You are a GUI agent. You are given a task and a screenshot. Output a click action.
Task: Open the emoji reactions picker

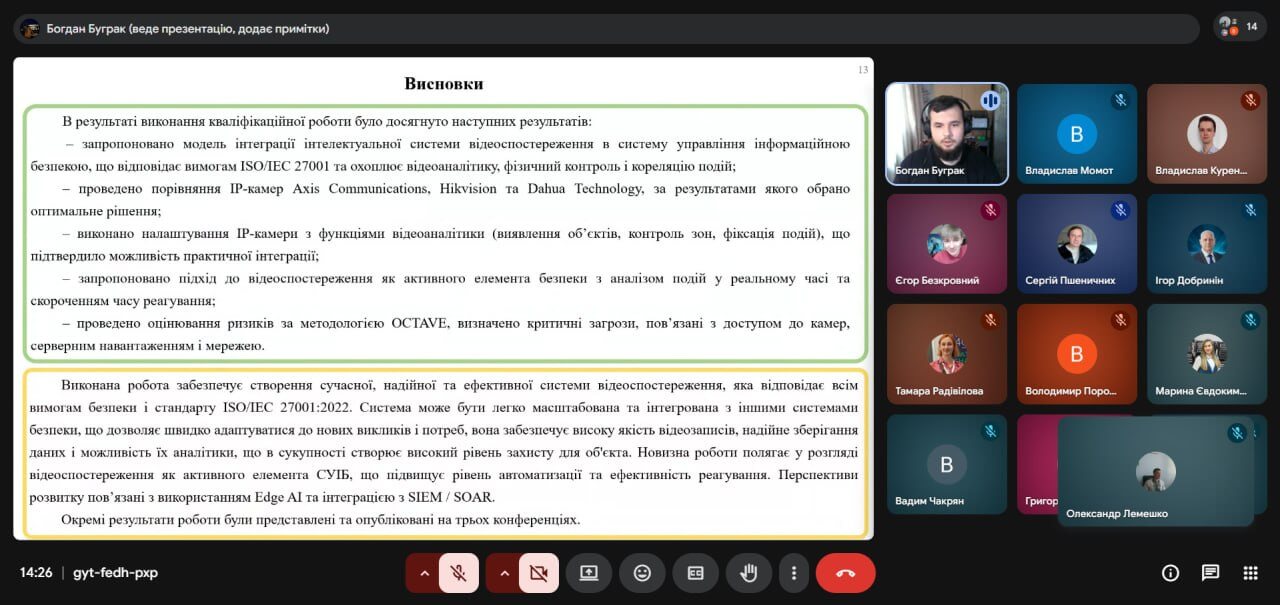642,573
